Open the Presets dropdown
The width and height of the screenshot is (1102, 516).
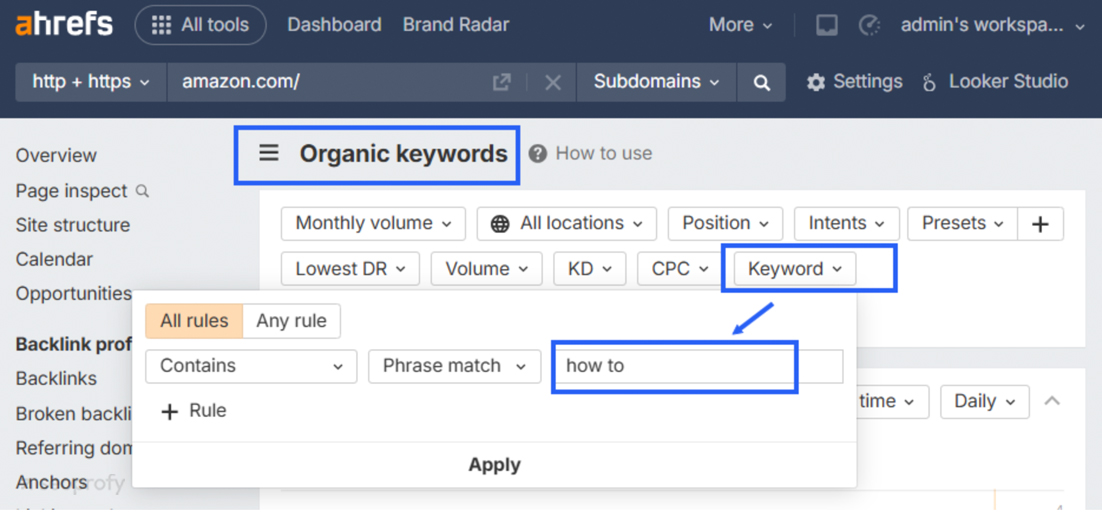point(963,224)
